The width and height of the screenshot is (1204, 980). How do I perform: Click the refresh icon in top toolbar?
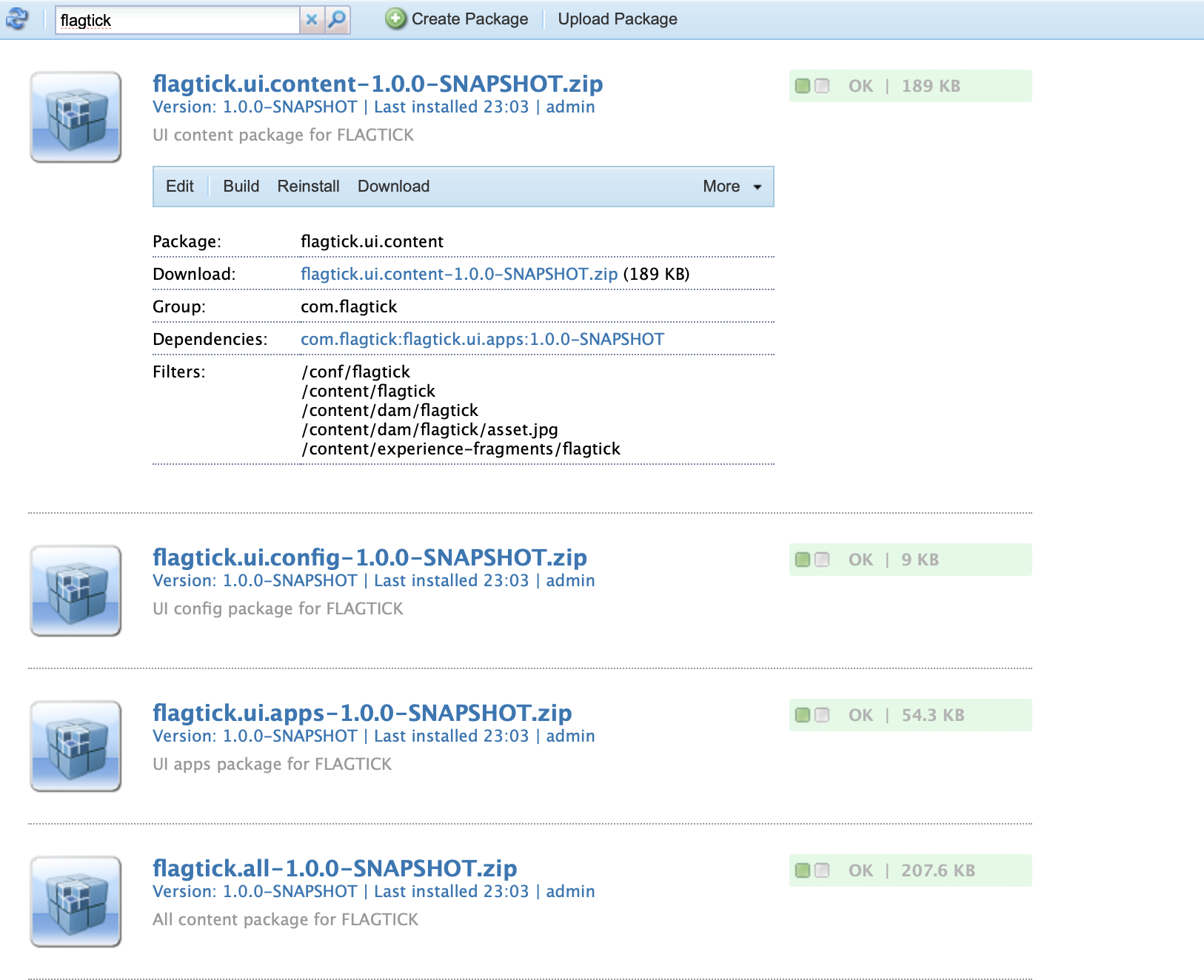click(x=17, y=19)
